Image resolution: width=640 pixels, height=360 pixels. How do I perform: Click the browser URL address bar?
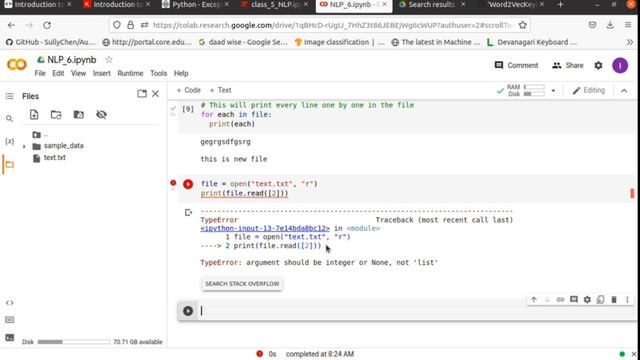coord(333,25)
